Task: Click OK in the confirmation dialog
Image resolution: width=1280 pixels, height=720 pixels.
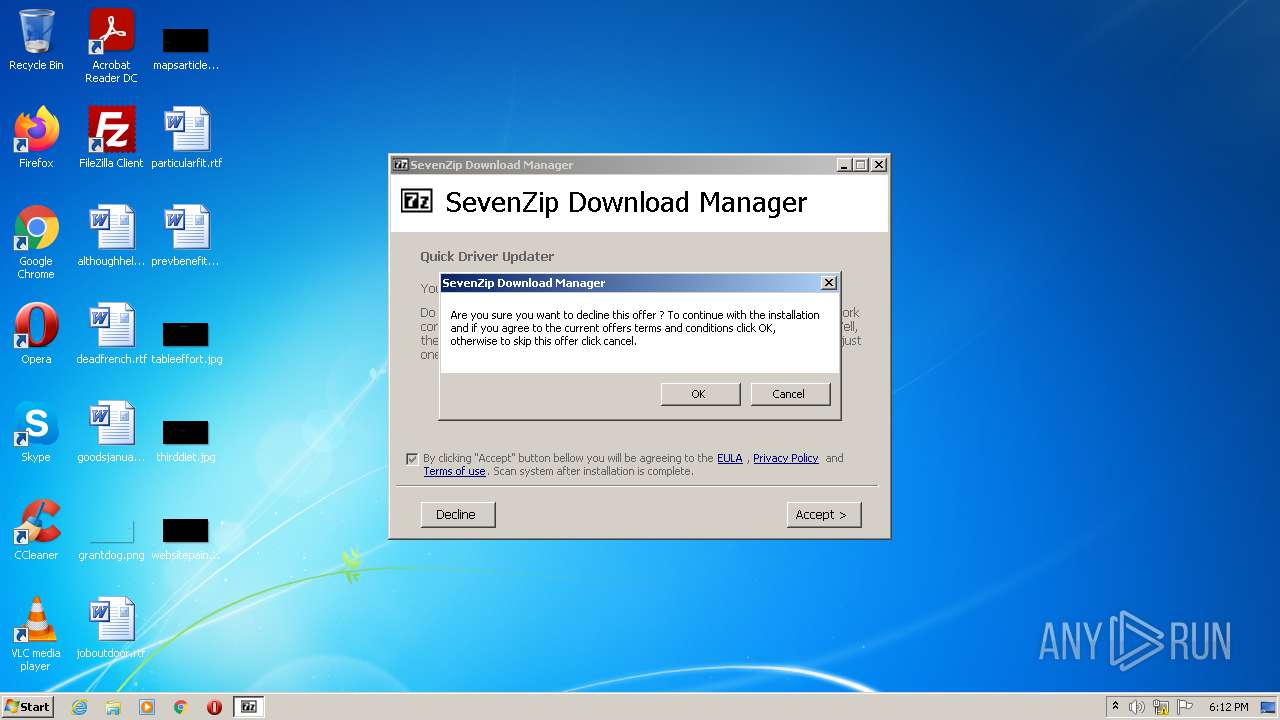Action: 699,394
